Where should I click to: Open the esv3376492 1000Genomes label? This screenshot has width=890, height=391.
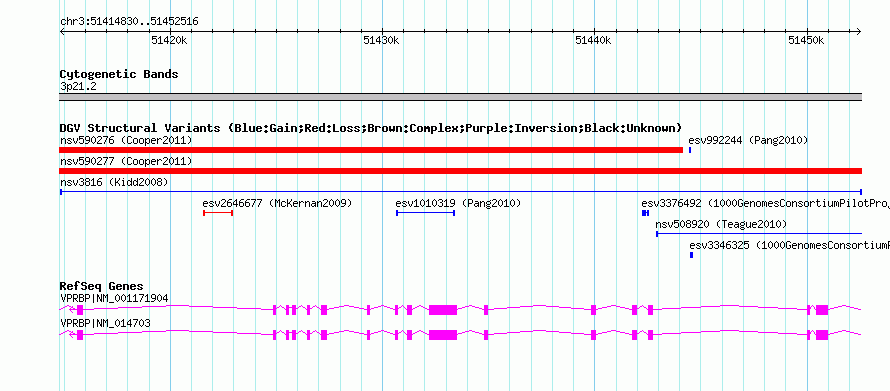pos(765,203)
